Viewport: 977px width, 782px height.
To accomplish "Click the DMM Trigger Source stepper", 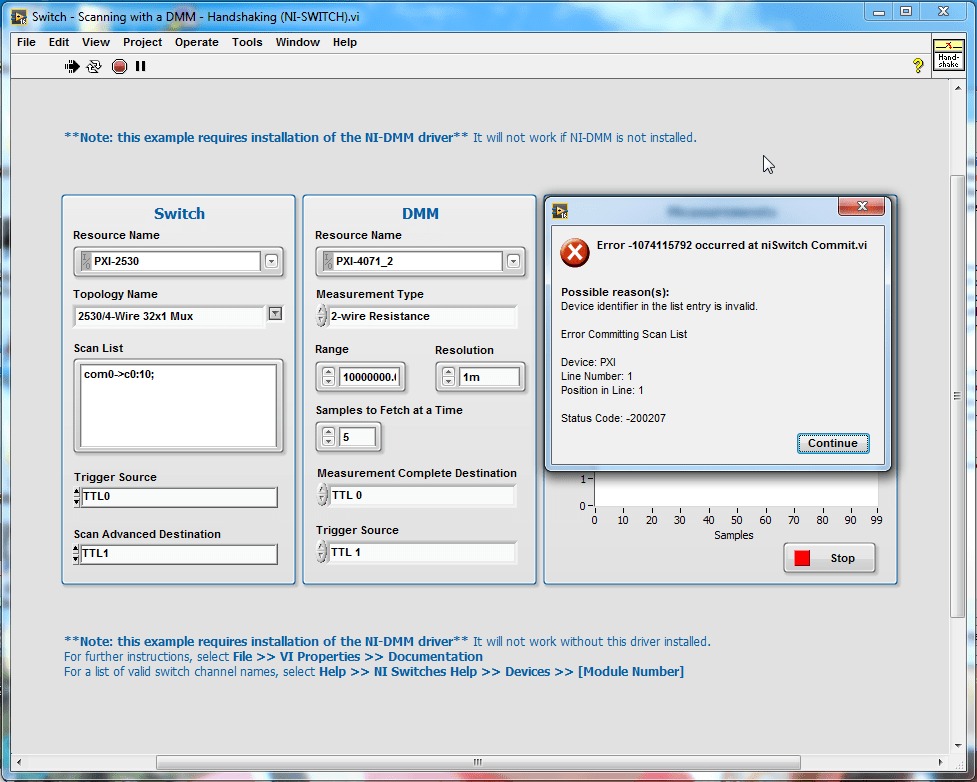I will point(322,552).
